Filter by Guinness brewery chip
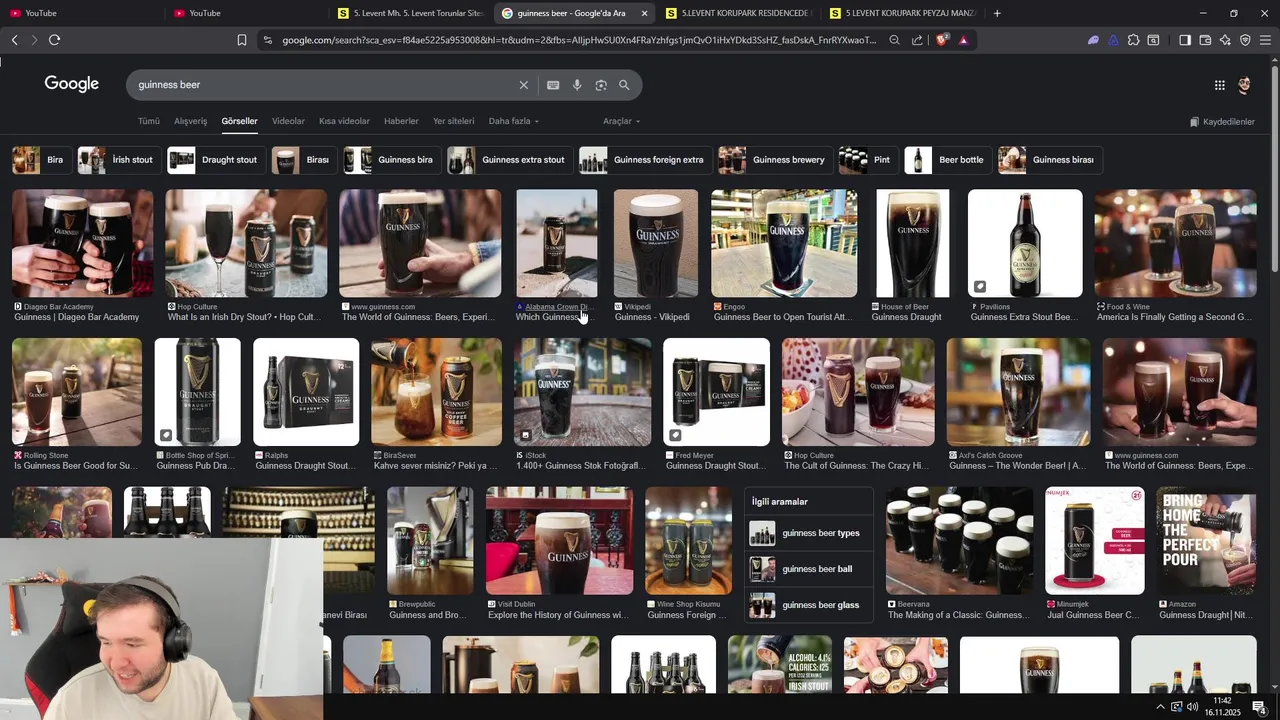 coord(775,160)
